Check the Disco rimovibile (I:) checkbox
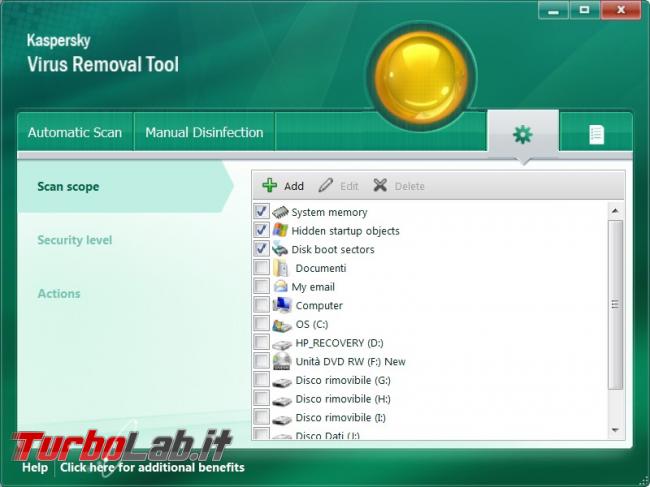 coord(261,417)
